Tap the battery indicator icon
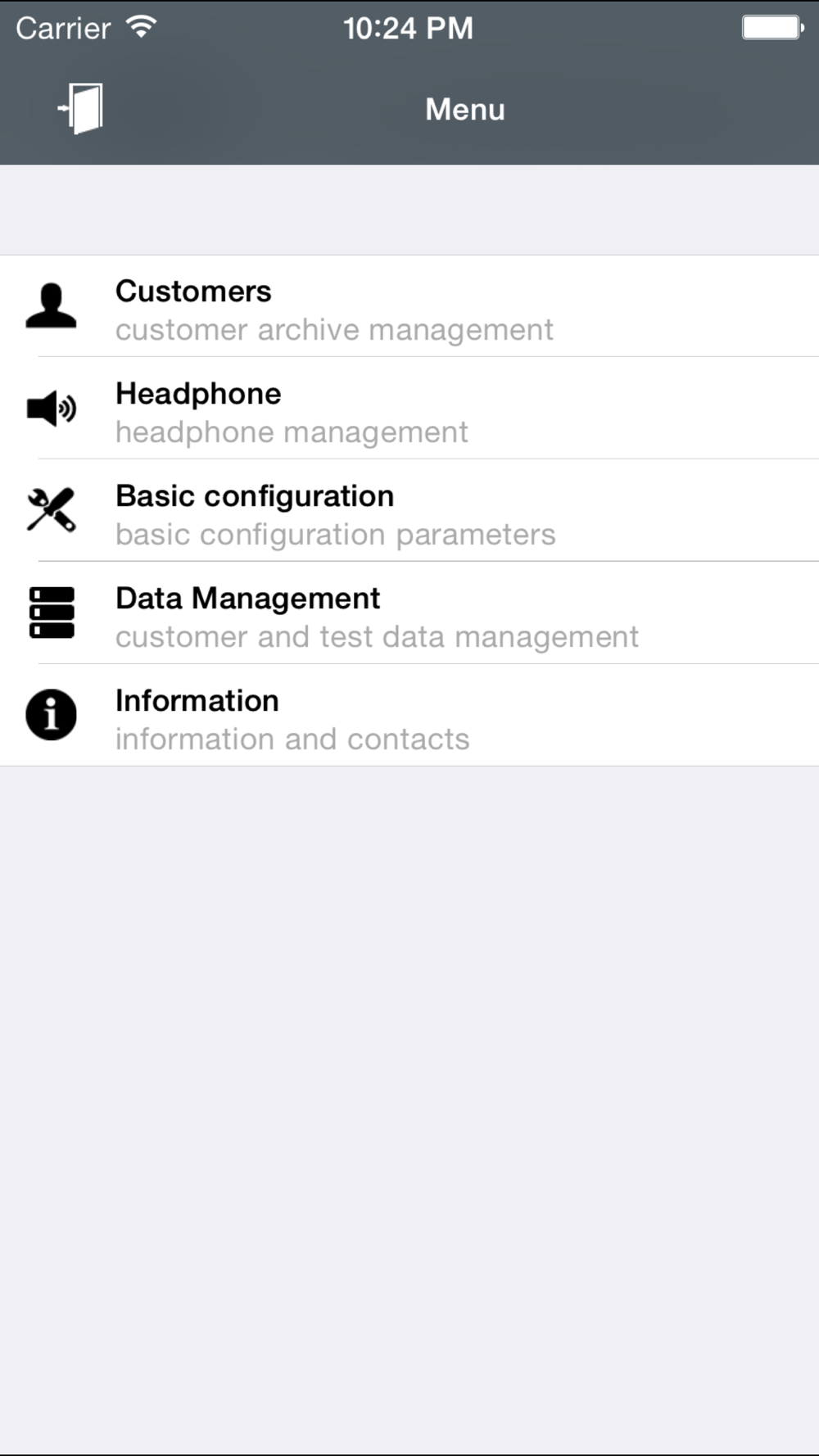The height and width of the screenshot is (1456, 819). pos(772,27)
